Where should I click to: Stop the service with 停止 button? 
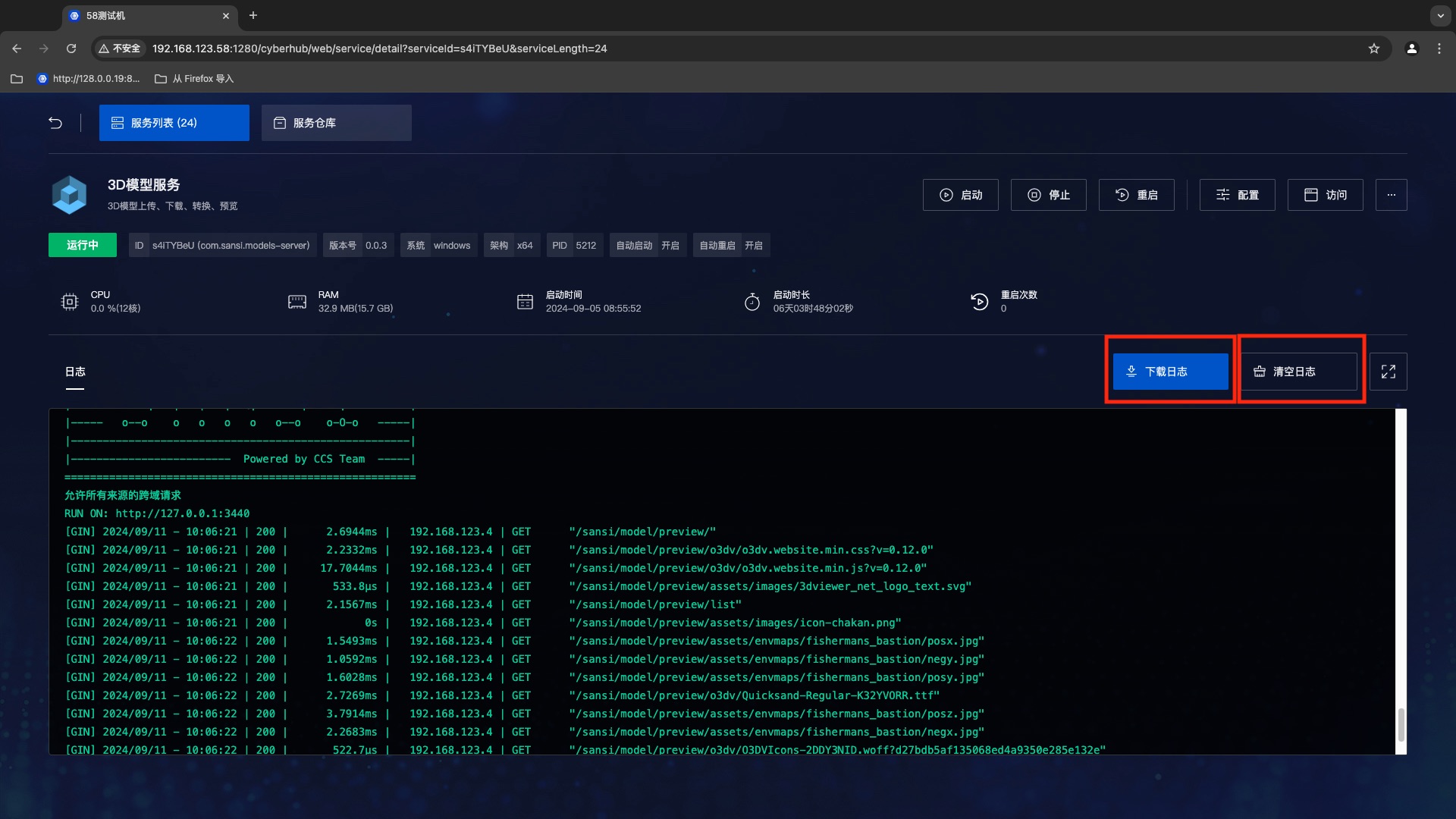pyautogui.click(x=1048, y=195)
